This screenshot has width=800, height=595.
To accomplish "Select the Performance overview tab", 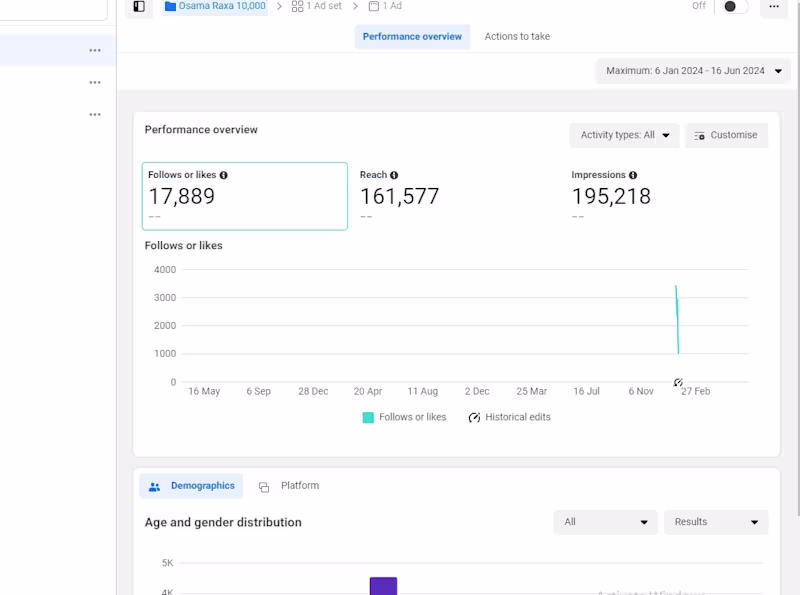I will coord(412,36).
